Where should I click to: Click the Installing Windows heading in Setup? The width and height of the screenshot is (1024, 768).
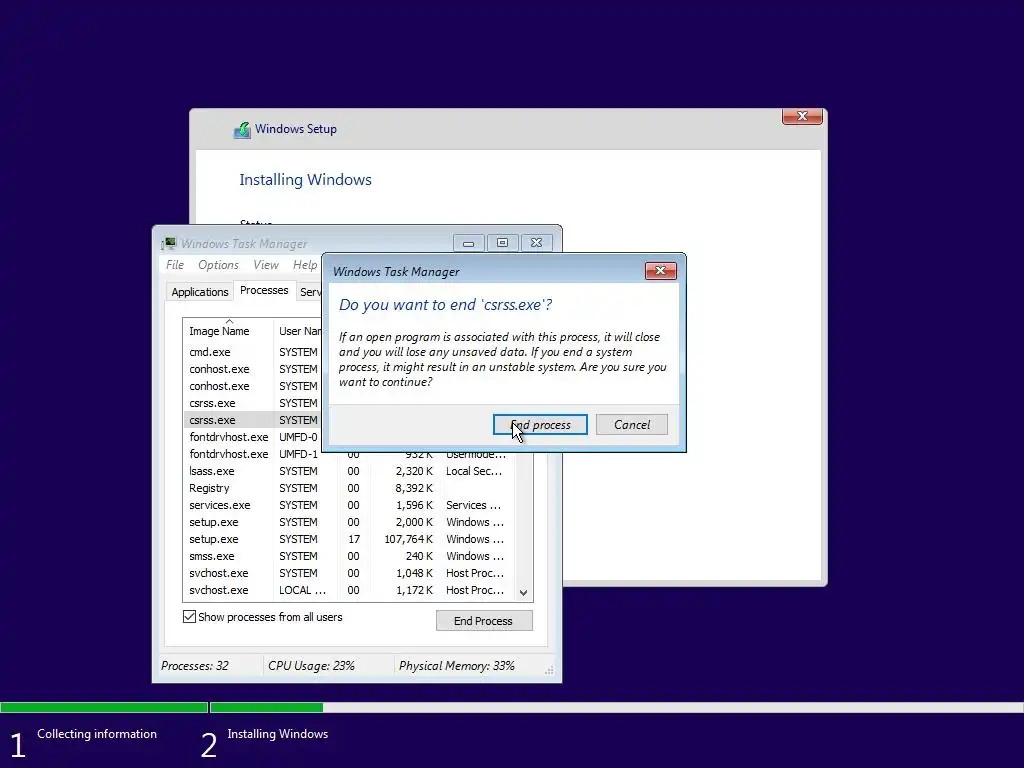305,180
